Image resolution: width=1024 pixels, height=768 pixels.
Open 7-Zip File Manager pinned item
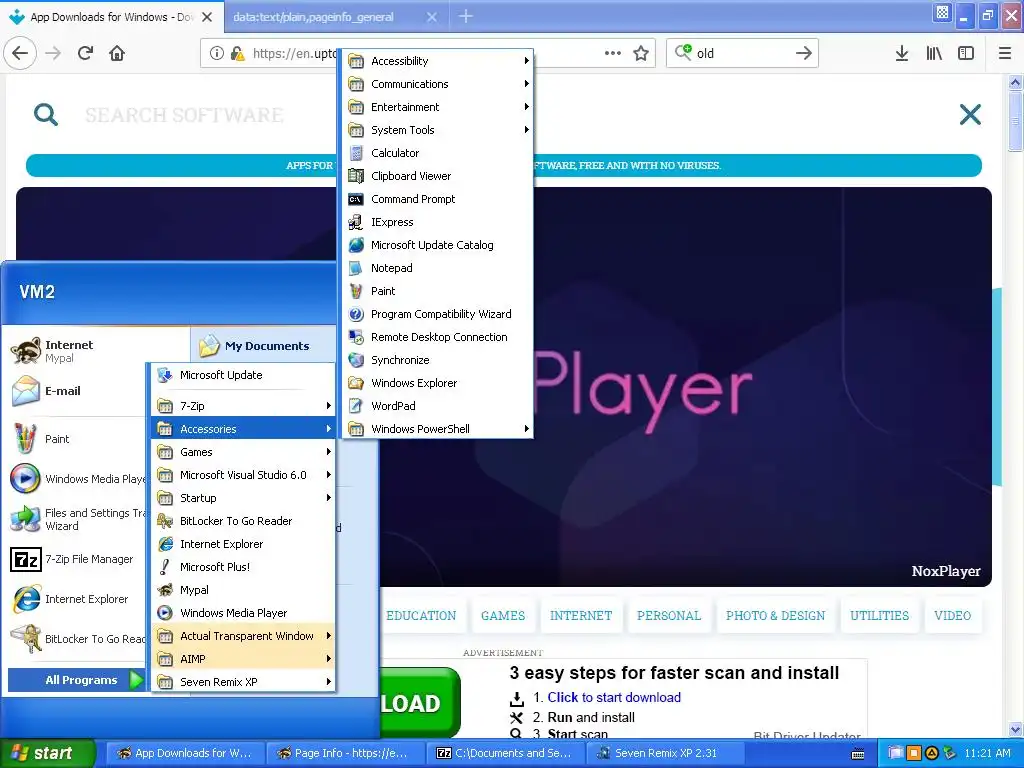76,560
